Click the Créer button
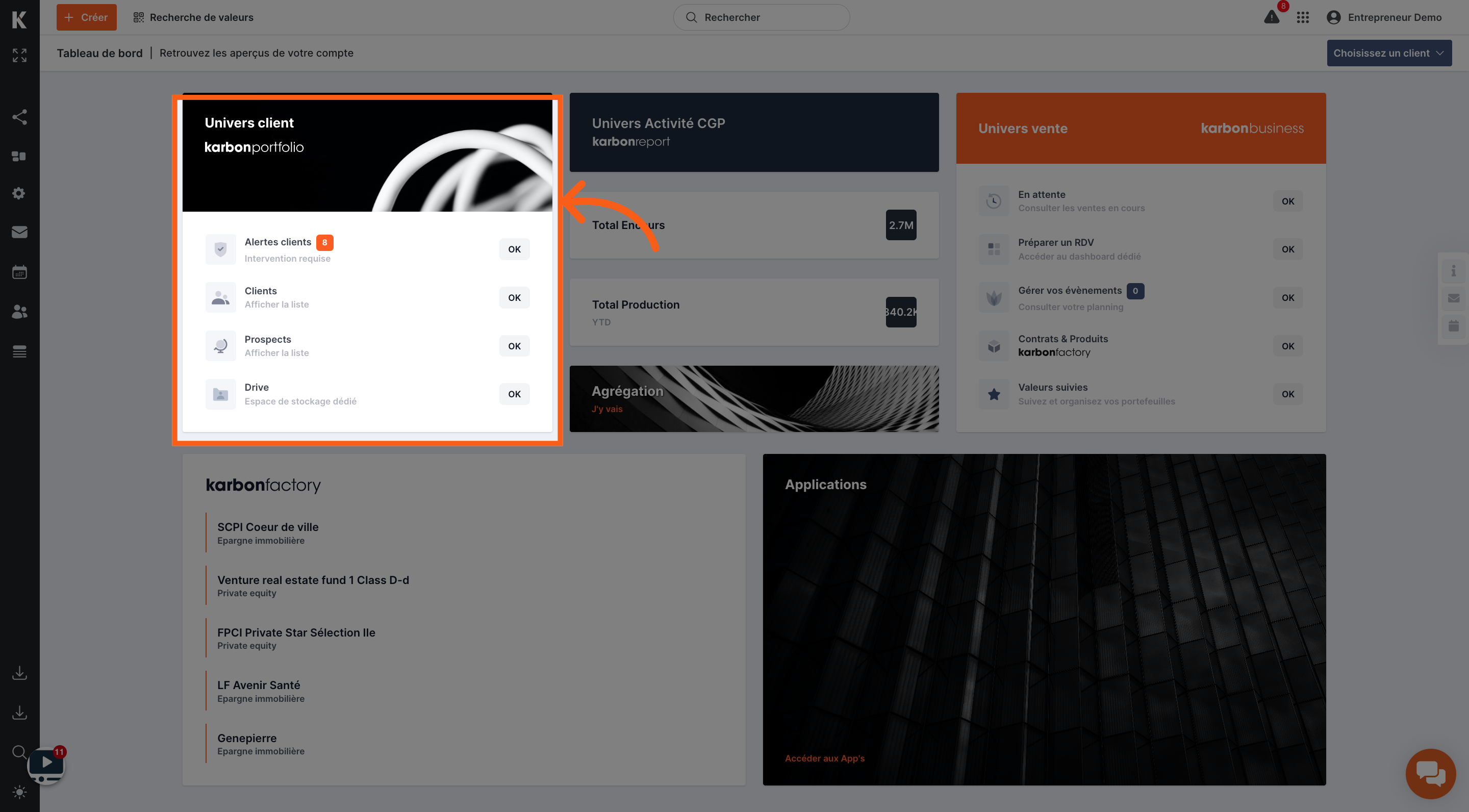This screenshot has height=812, width=1469. coord(86,18)
